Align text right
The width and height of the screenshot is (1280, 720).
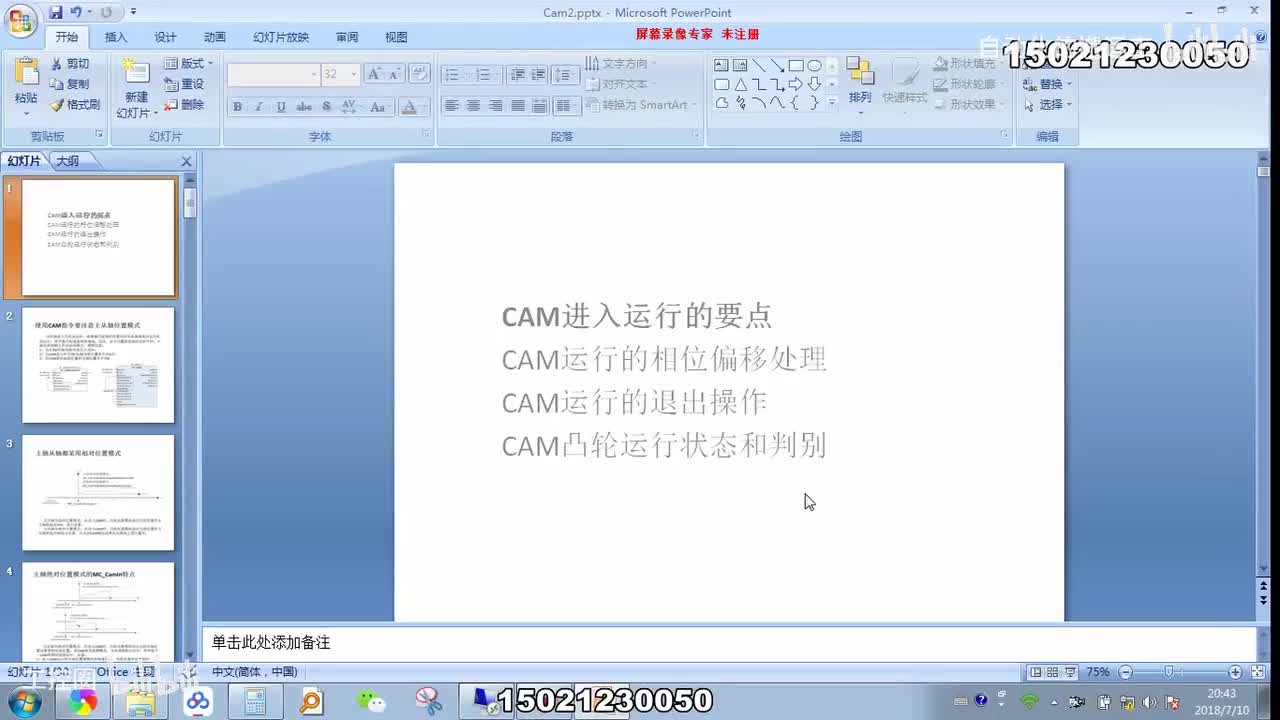tap(496, 105)
